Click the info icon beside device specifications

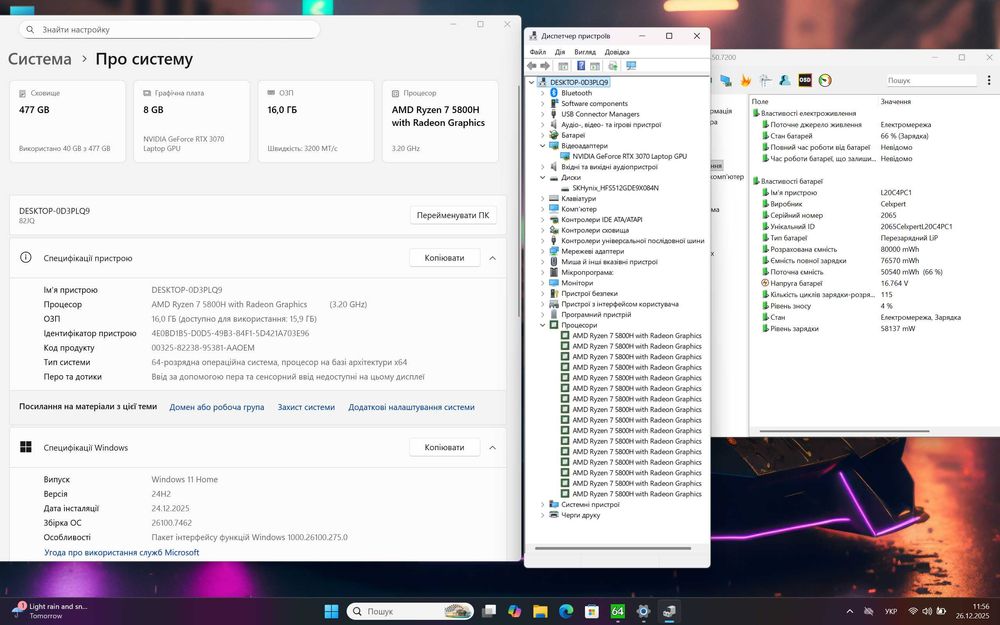click(26, 258)
